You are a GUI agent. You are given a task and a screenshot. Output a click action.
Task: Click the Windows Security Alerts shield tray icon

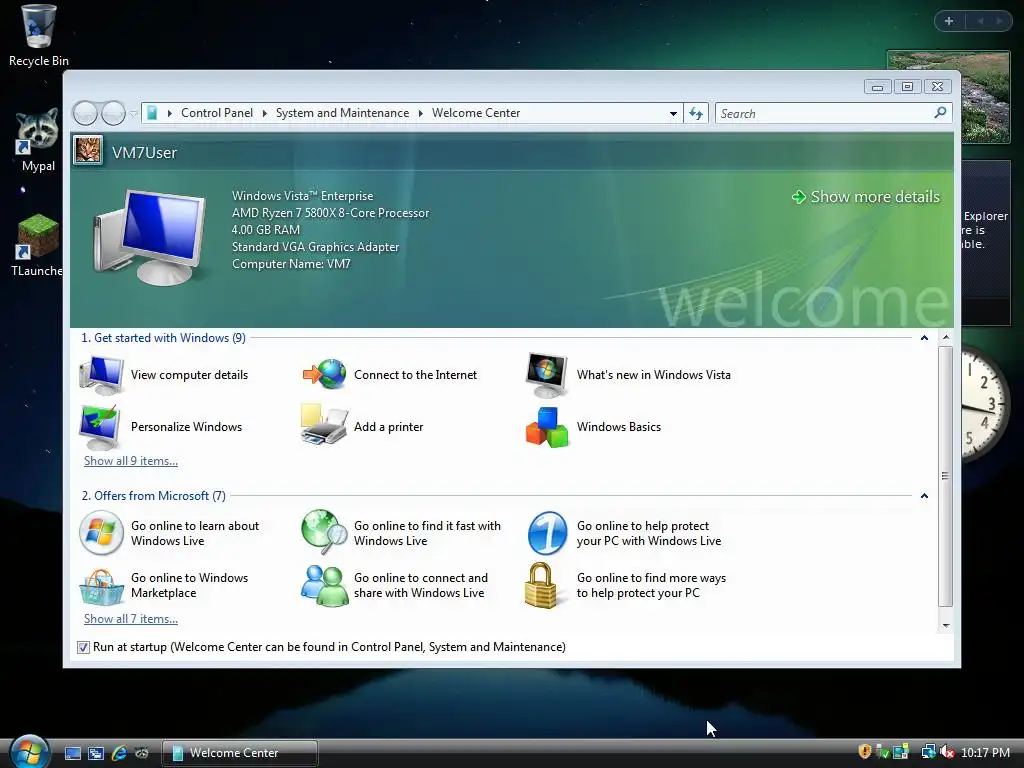(x=865, y=752)
